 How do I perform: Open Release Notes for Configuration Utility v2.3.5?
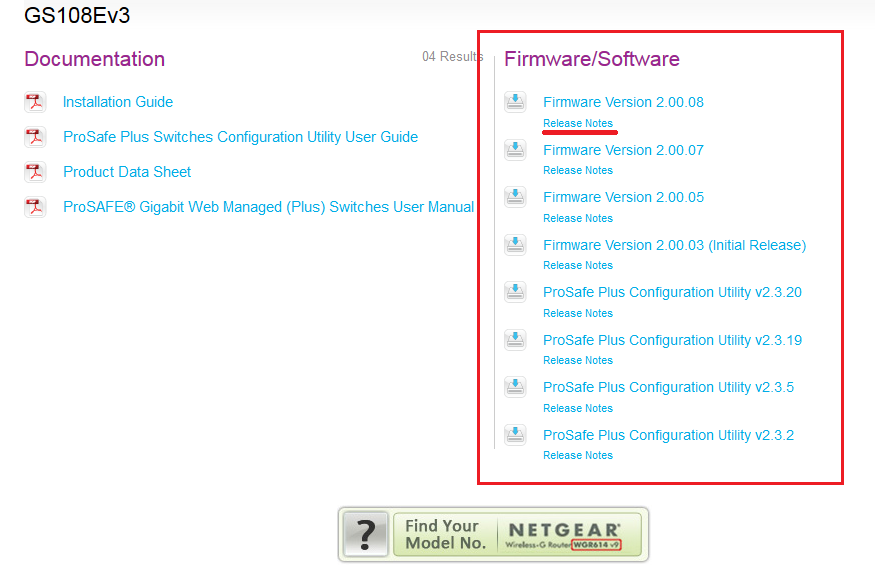pyautogui.click(x=578, y=408)
